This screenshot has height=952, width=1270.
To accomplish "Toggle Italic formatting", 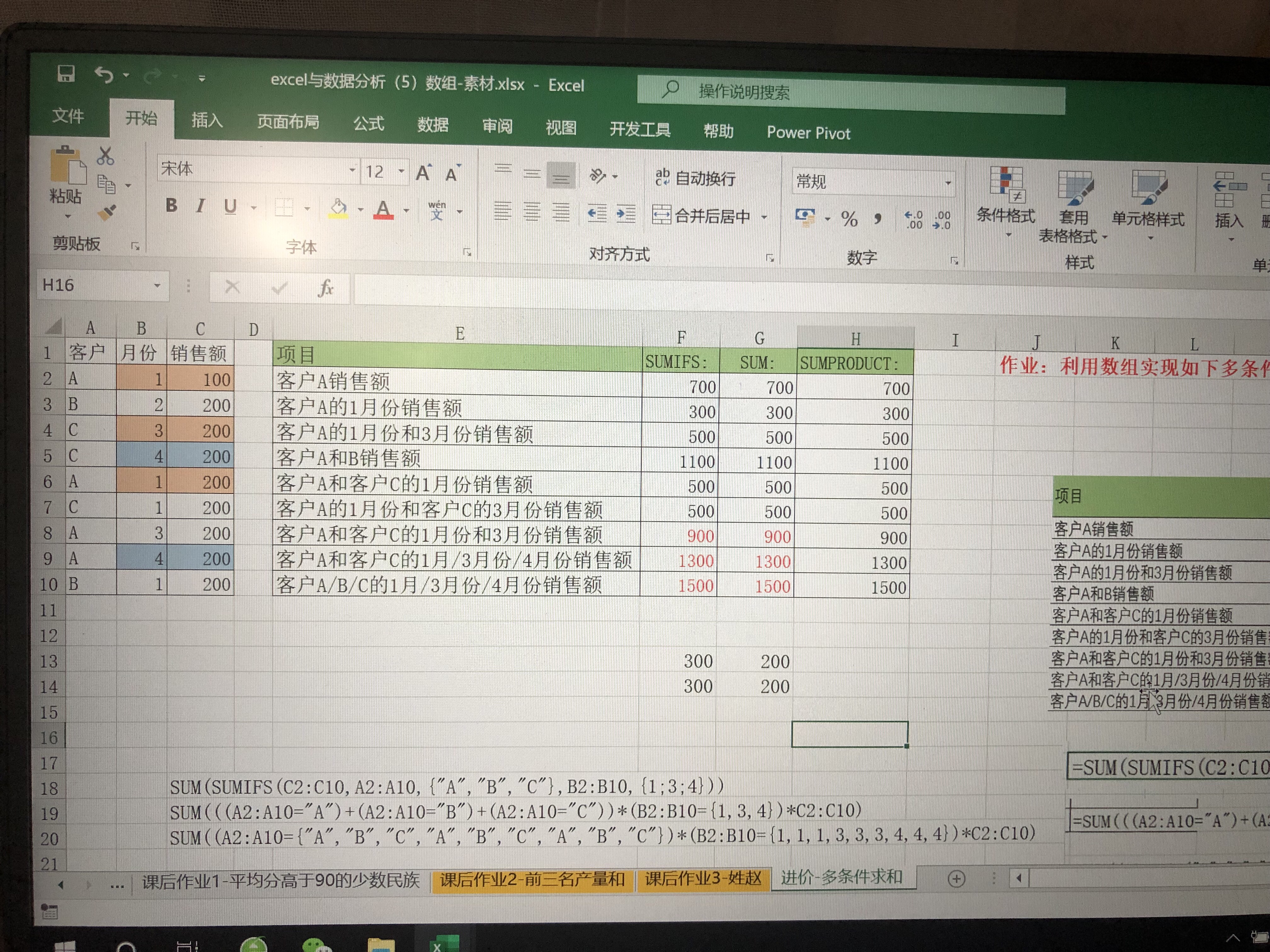I will [x=200, y=206].
